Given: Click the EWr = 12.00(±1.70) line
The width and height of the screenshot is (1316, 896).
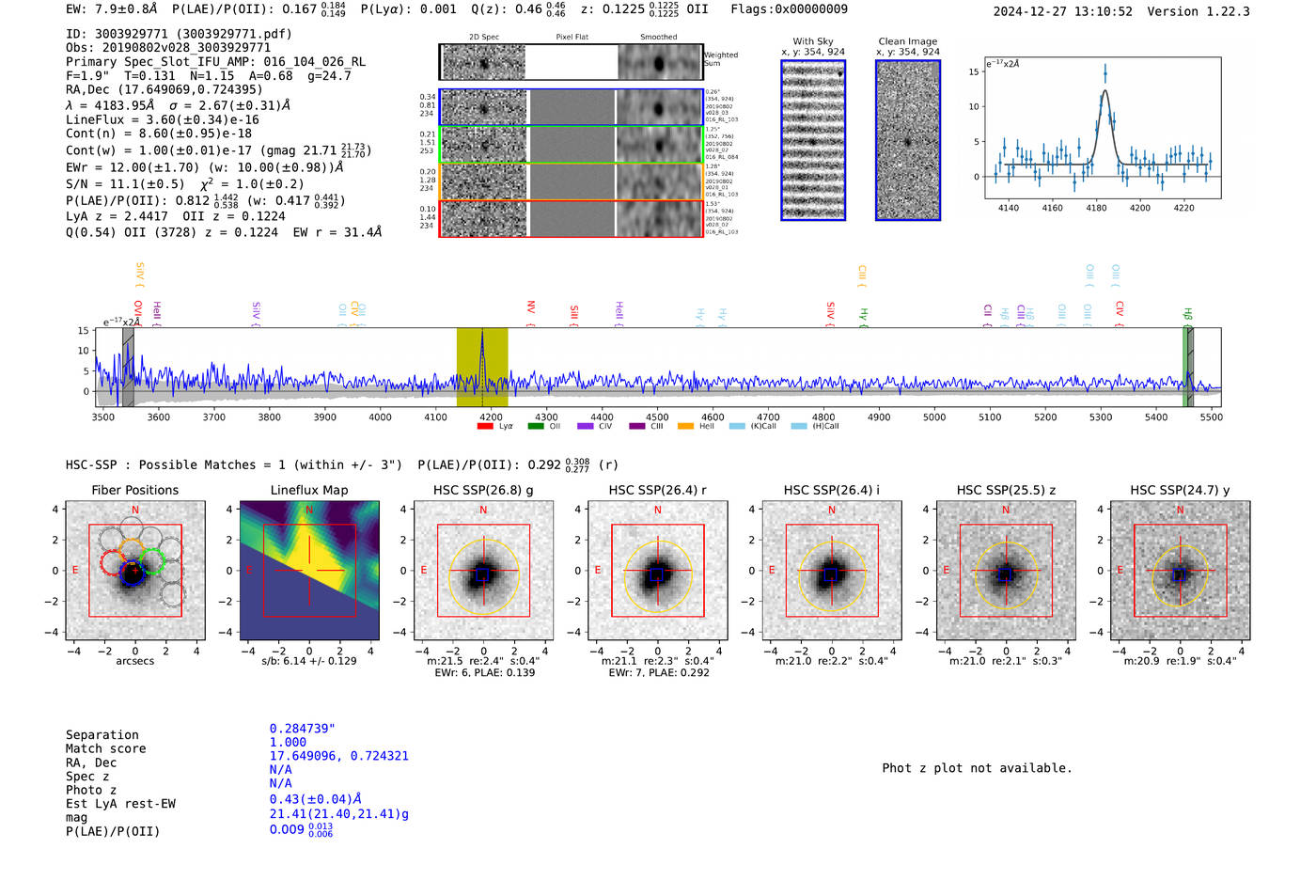Looking at the screenshot, I should [x=205, y=167].
